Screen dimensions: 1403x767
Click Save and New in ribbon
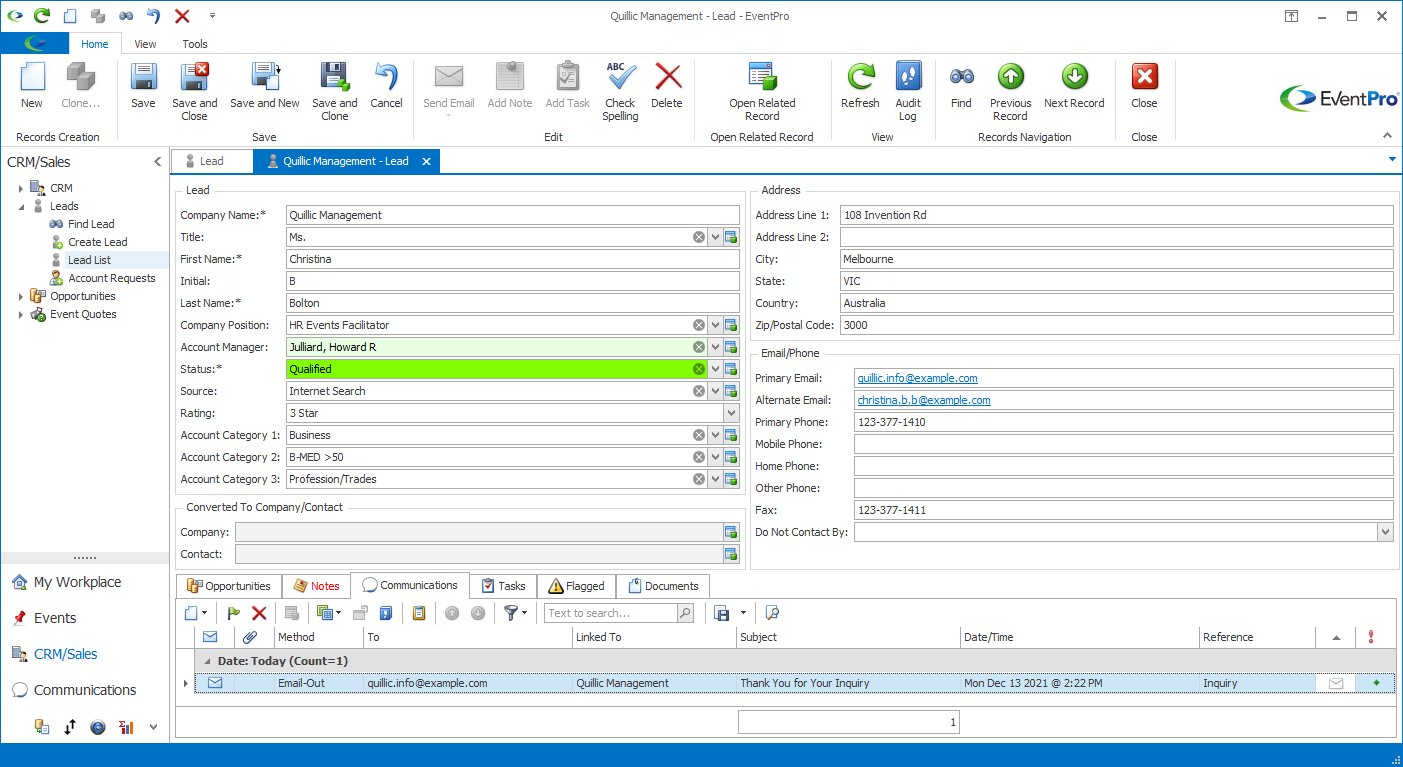(265, 86)
